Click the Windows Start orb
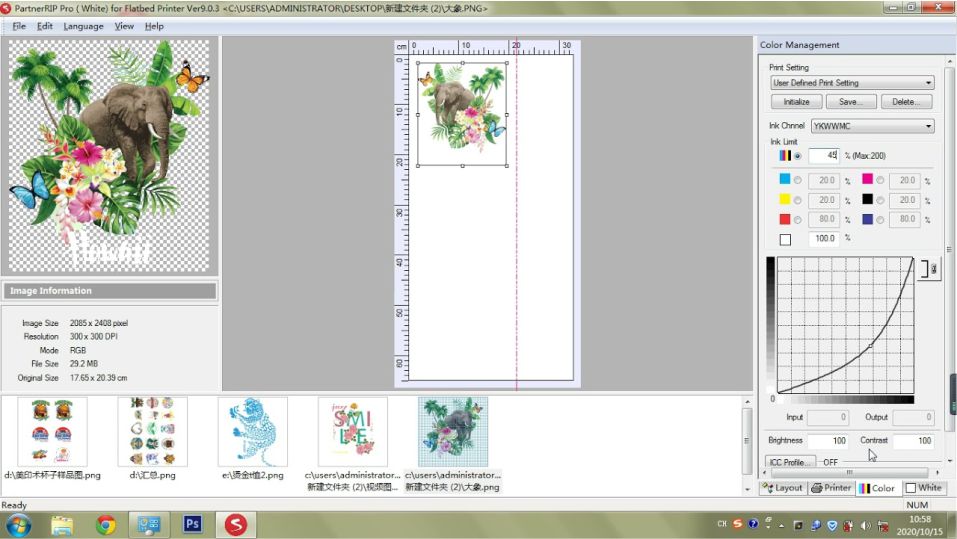Screen dimensions: 957x539 (x=18, y=525)
